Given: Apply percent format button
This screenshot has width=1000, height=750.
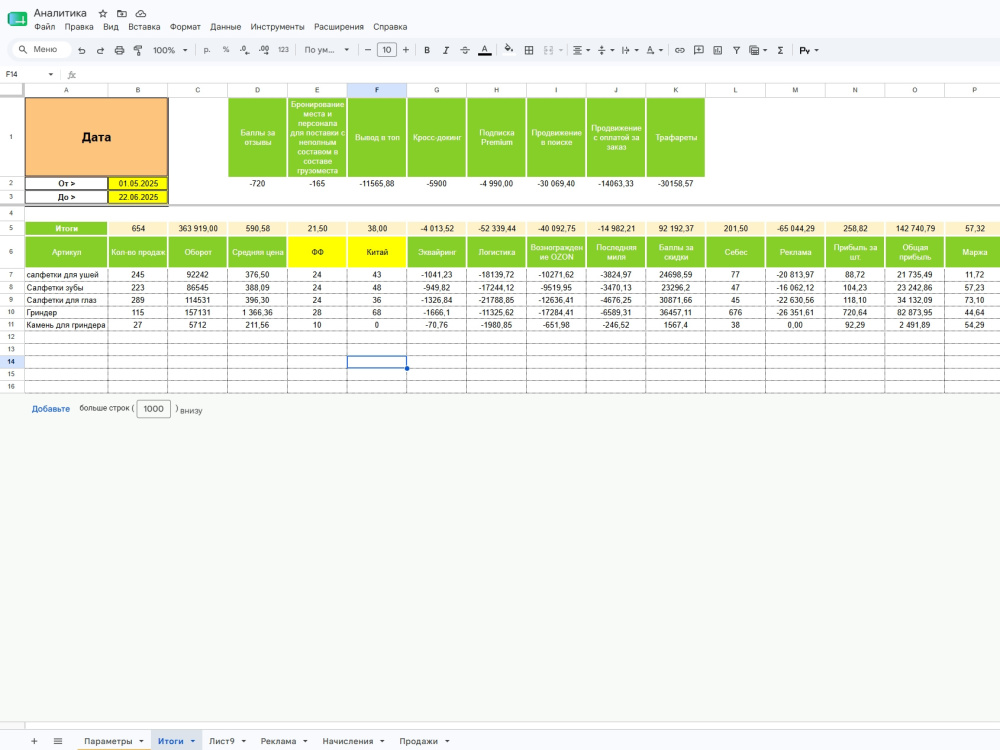Looking at the screenshot, I should tap(226, 50).
